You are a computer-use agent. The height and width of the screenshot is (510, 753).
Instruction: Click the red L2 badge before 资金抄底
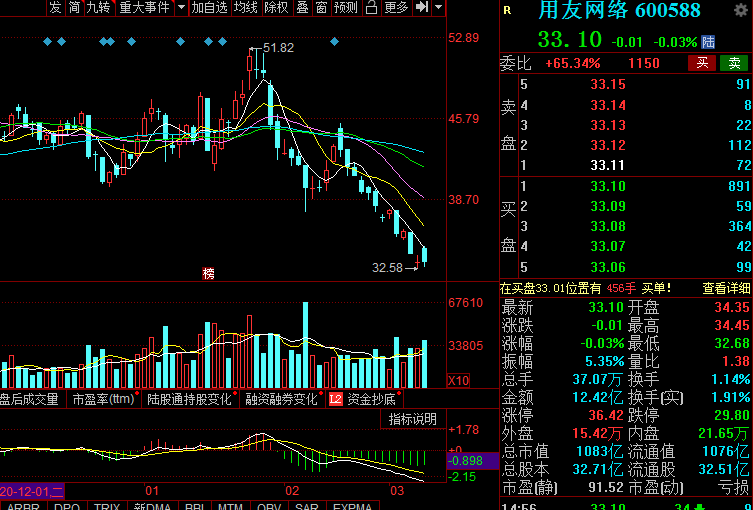point(336,399)
